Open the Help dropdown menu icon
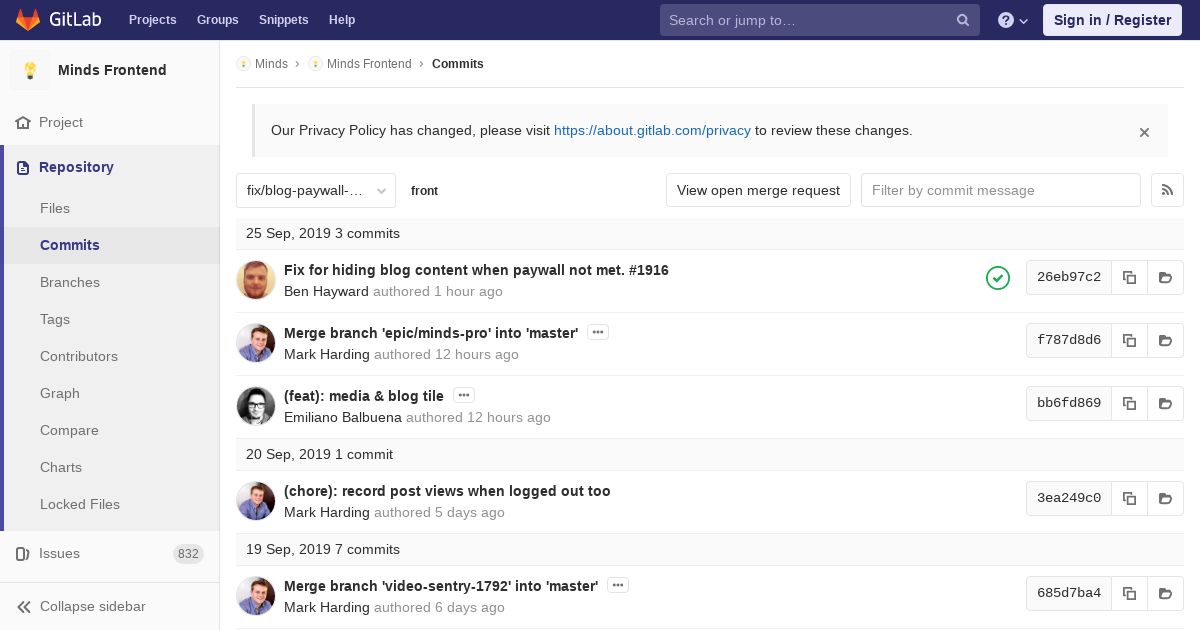1200x630 pixels. tap(1012, 20)
